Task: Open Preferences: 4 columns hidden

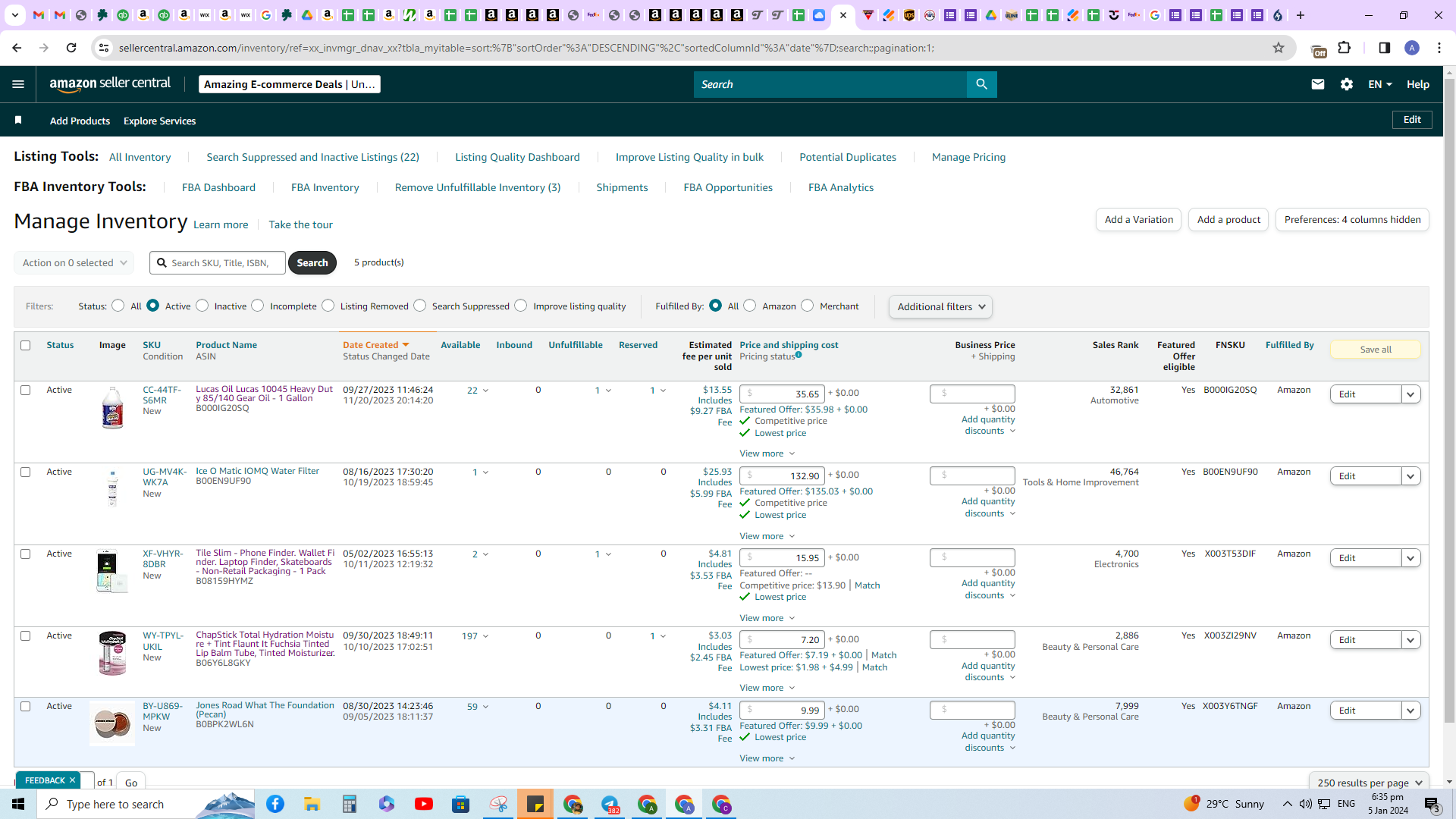Action: click(1352, 220)
